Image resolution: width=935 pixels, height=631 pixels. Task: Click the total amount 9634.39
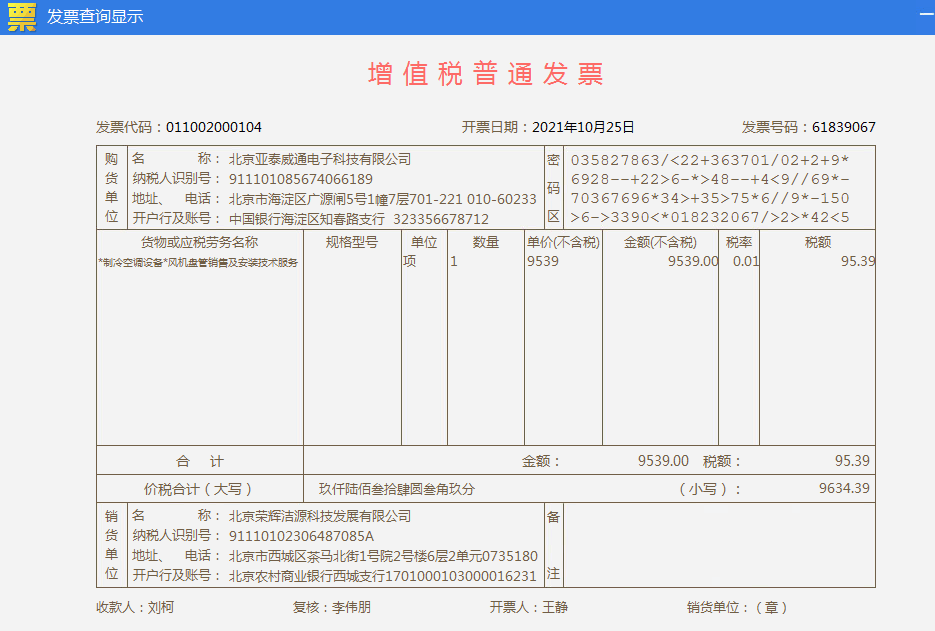pyautogui.click(x=843, y=489)
